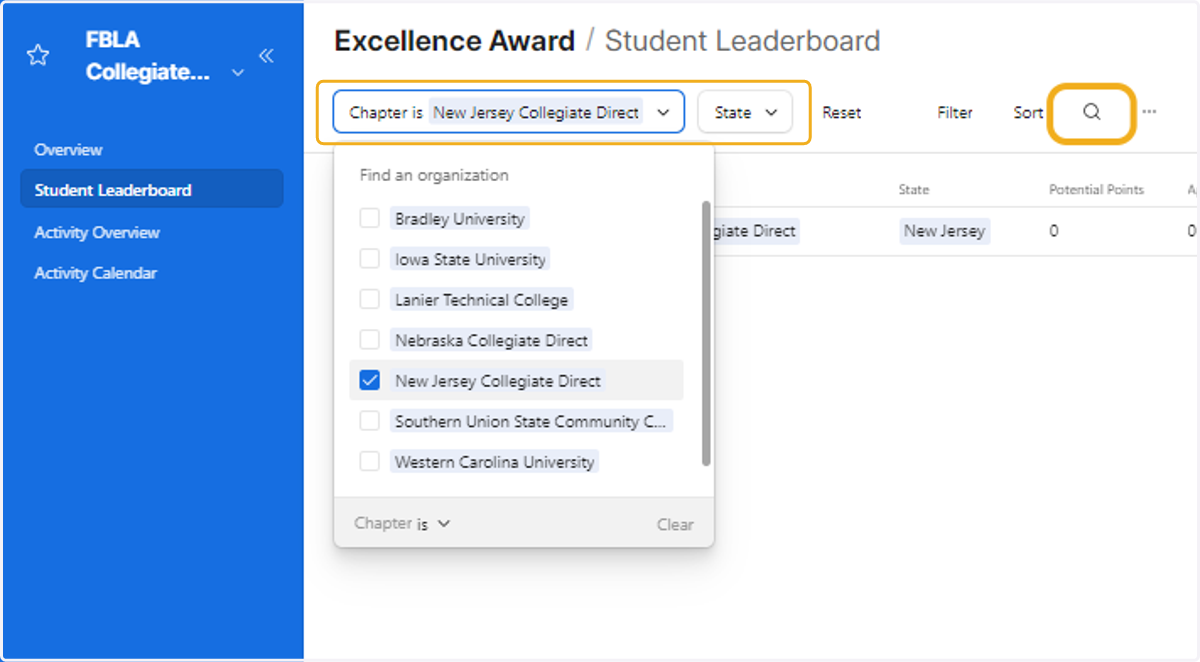Viewport: 1200px width, 662px height.
Task: Collapse the sidebar with double-chevron icon
Action: pos(266,55)
